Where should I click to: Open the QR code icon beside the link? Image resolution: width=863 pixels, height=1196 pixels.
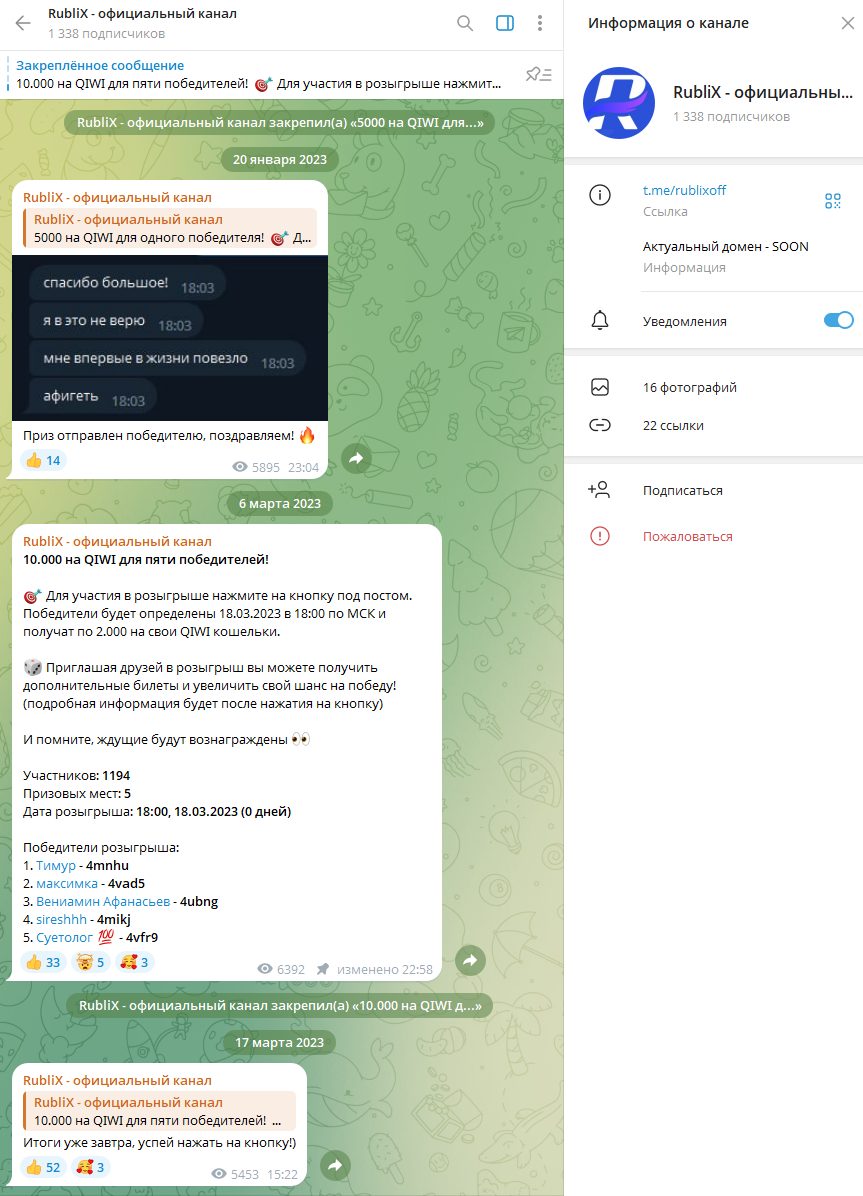pos(832,201)
